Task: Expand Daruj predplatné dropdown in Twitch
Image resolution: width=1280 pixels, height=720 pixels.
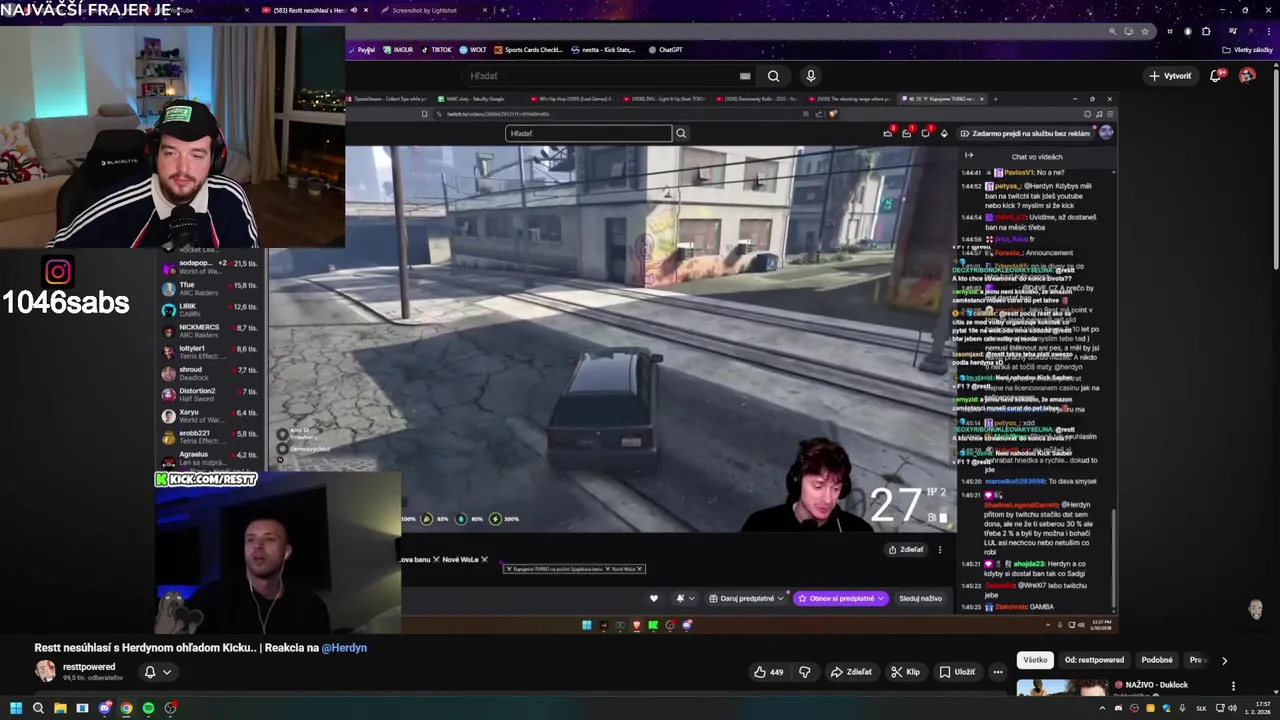Action: (x=746, y=598)
